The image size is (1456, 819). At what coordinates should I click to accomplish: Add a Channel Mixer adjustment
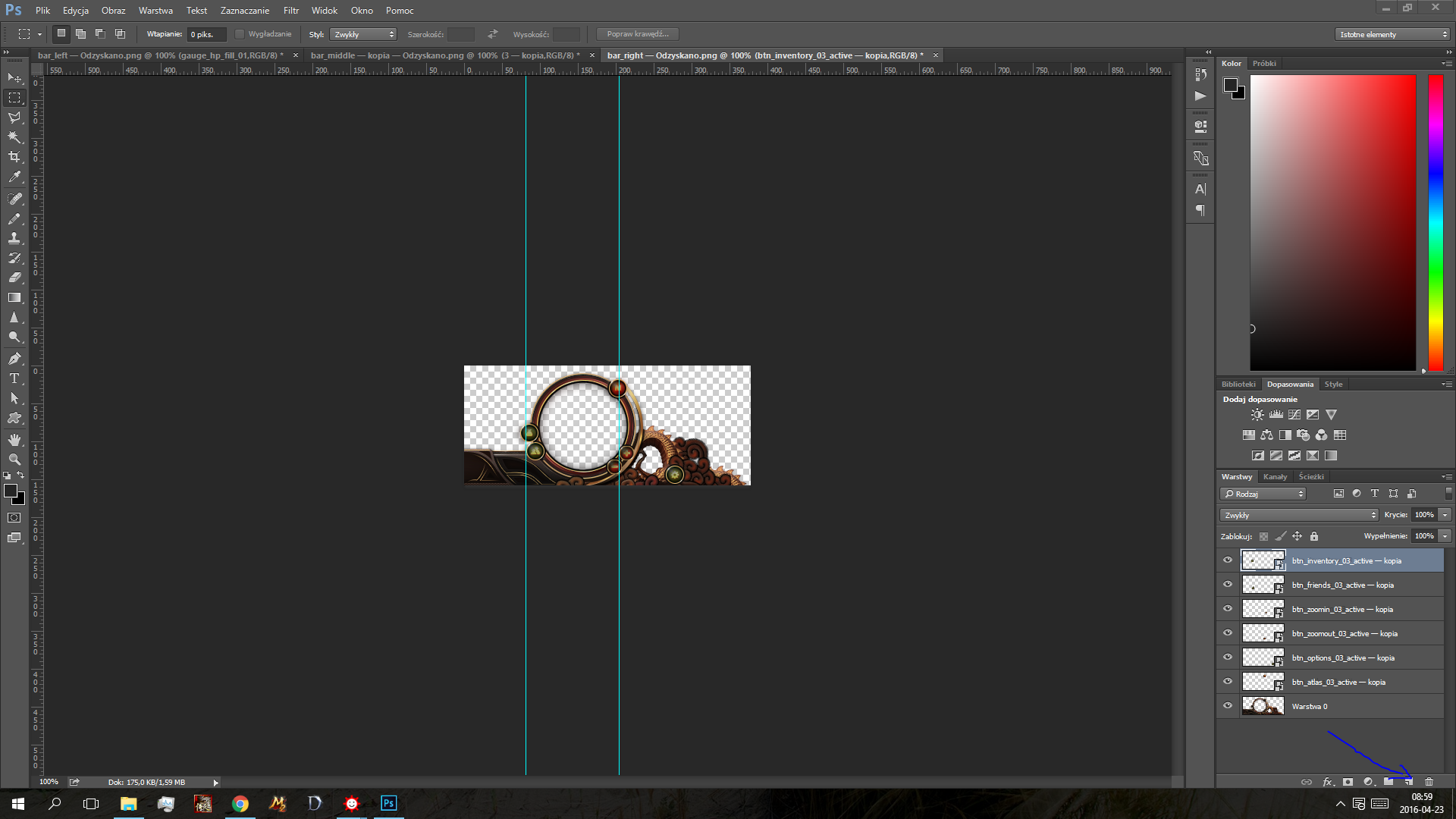pyautogui.click(x=1322, y=435)
